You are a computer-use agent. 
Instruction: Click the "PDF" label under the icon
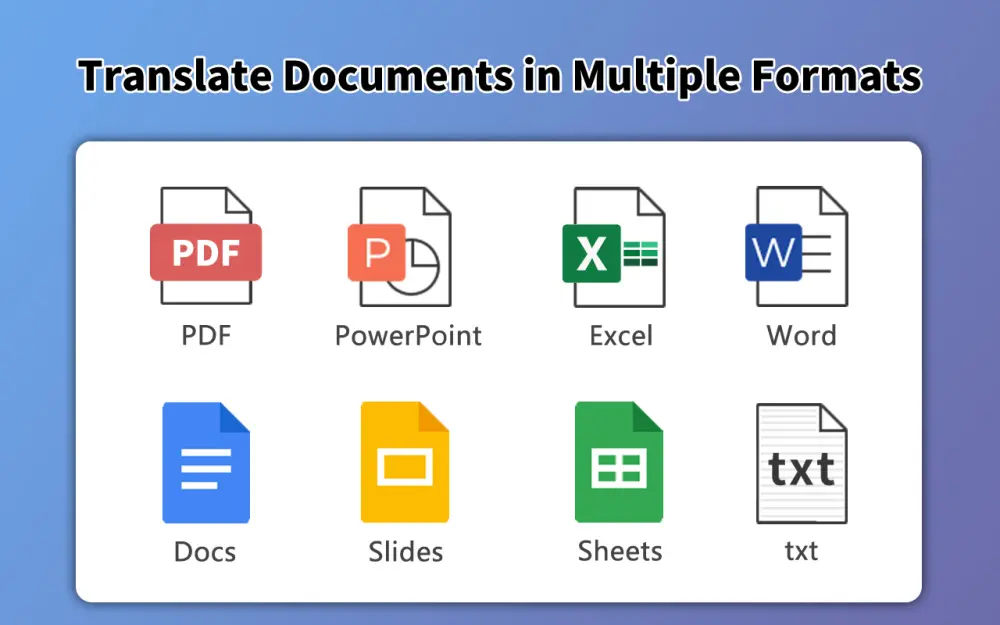(206, 335)
